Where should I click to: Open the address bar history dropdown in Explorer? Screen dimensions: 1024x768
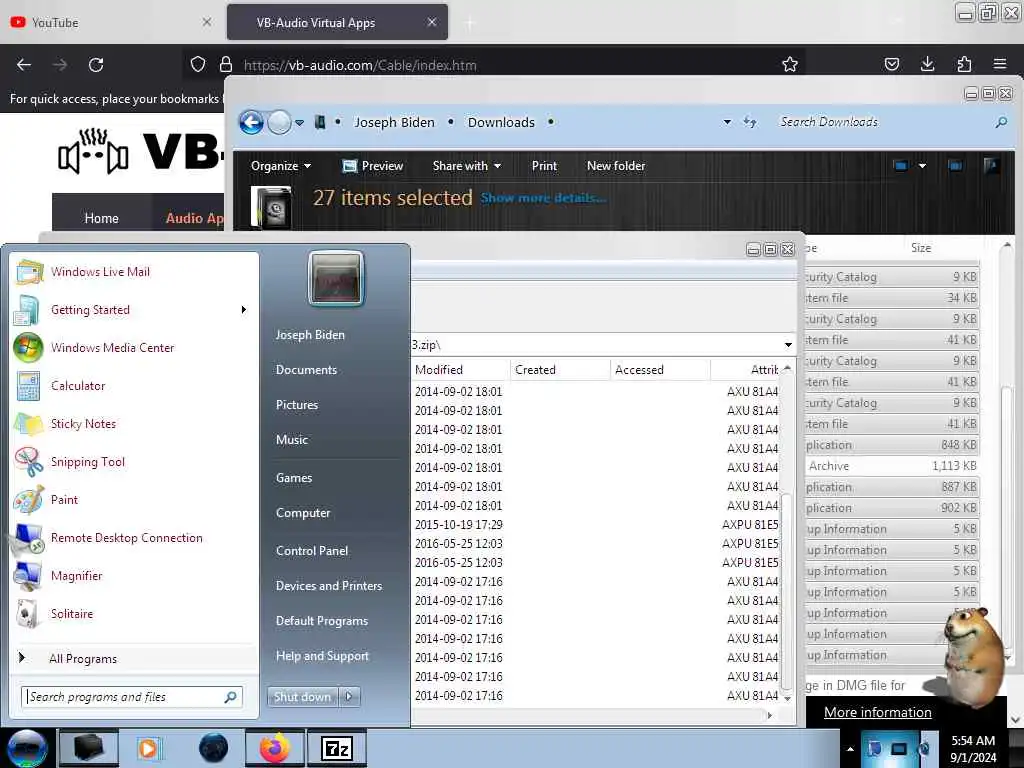tap(727, 122)
